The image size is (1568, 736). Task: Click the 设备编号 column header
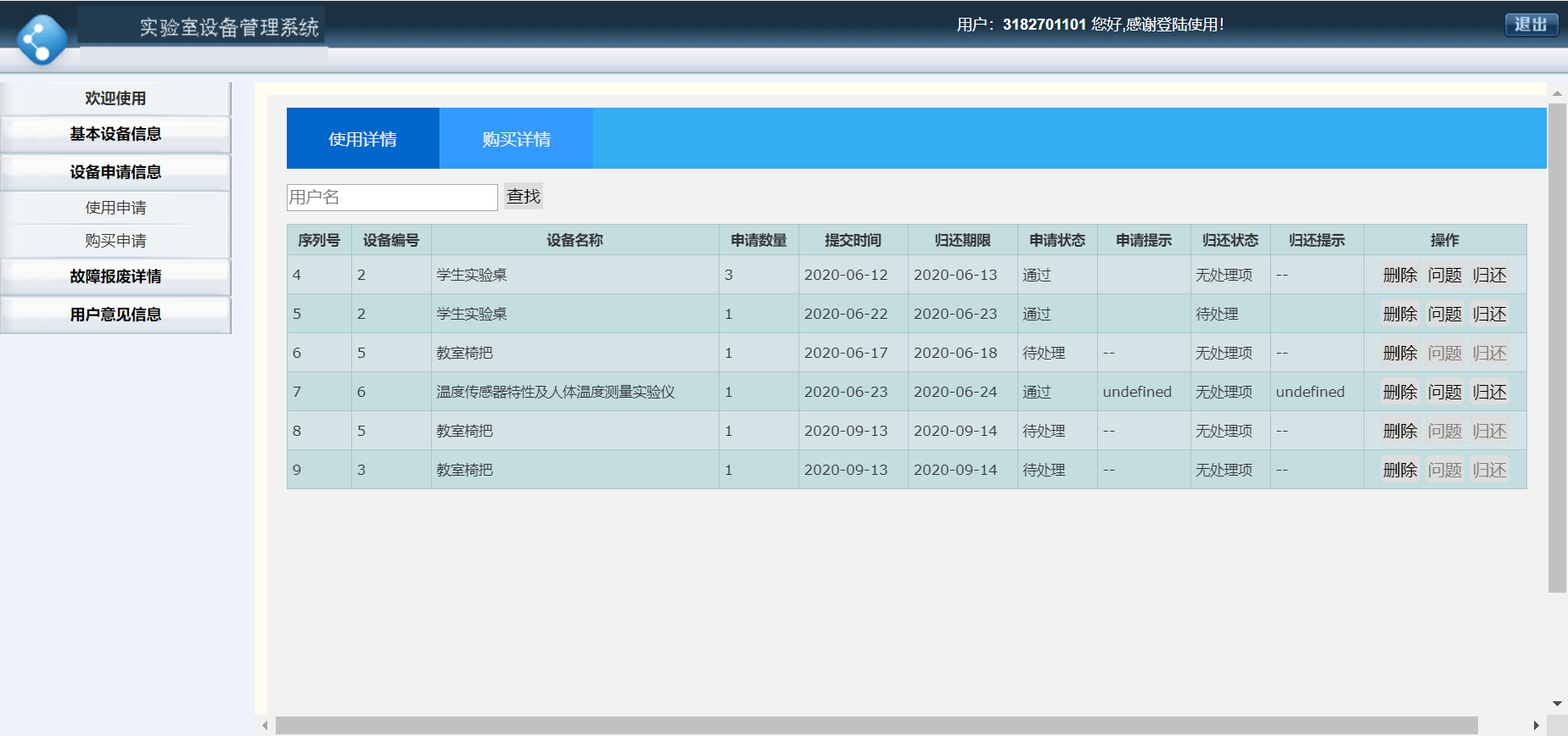(x=391, y=240)
